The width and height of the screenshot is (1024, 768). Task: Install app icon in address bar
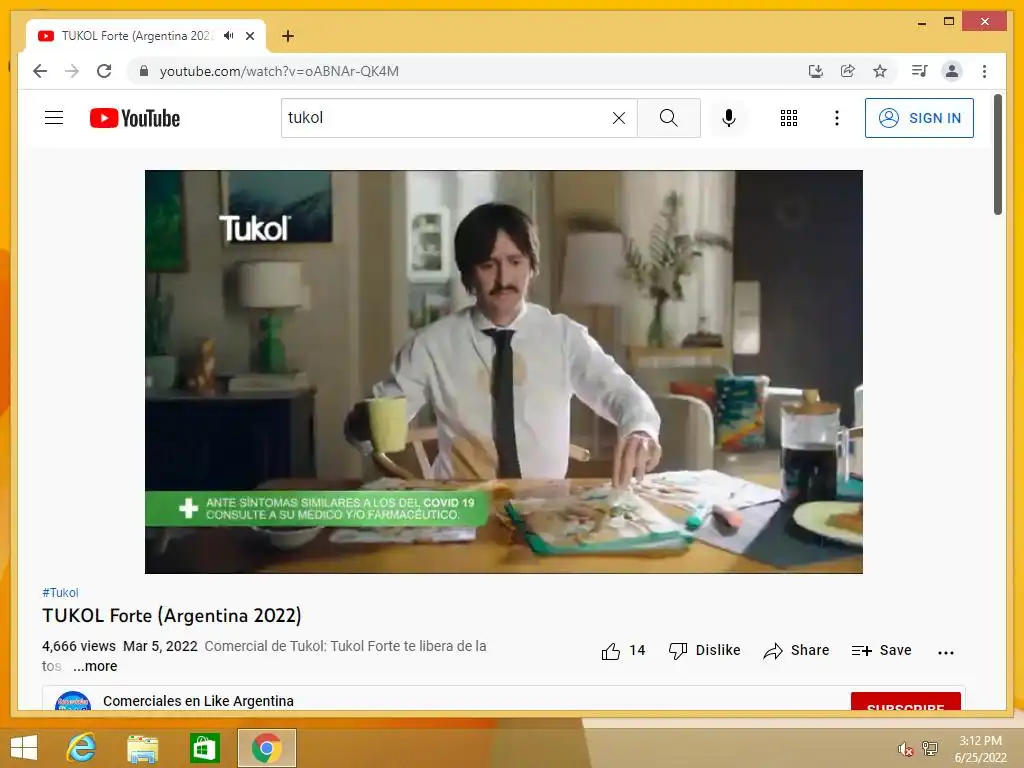pos(816,71)
